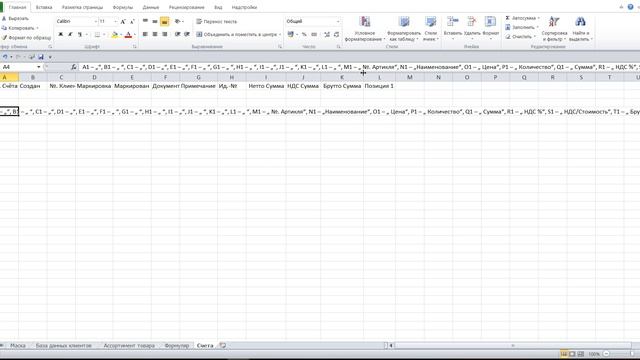Click the Save icon in quick access toolbar
The width and height of the screenshot is (640, 360).
[41, 57]
